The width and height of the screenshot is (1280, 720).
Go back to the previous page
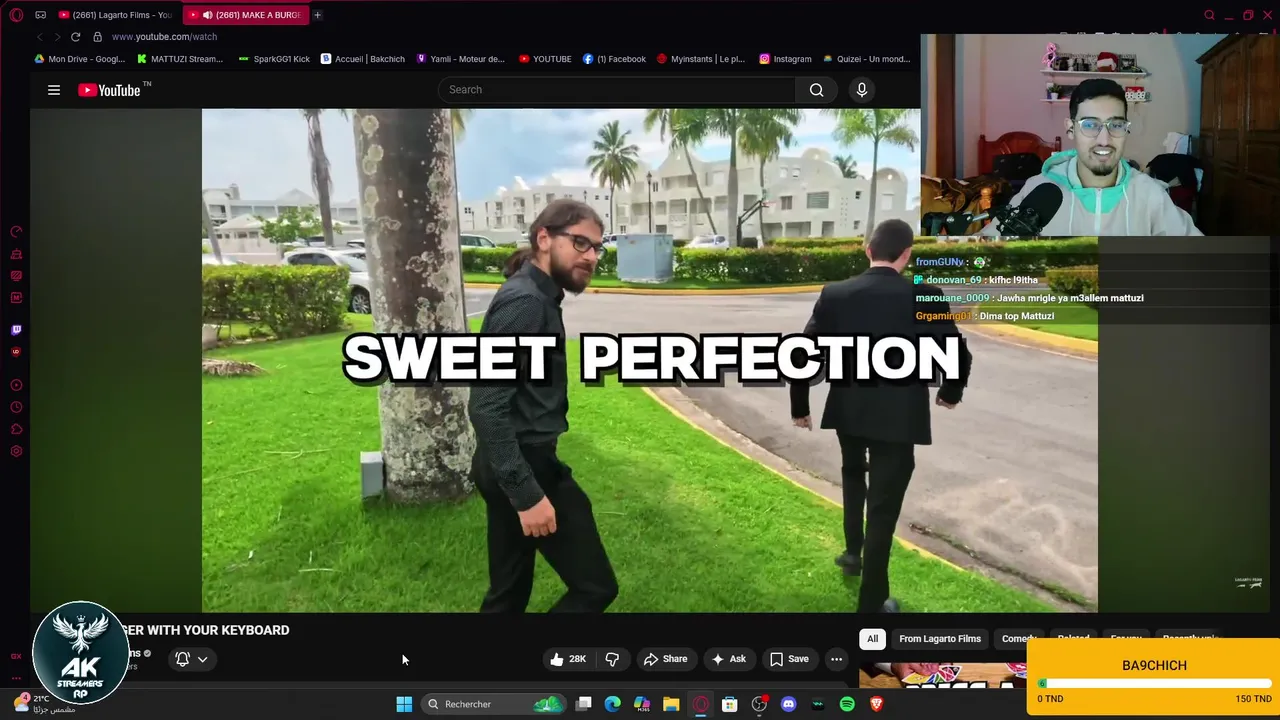point(39,37)
